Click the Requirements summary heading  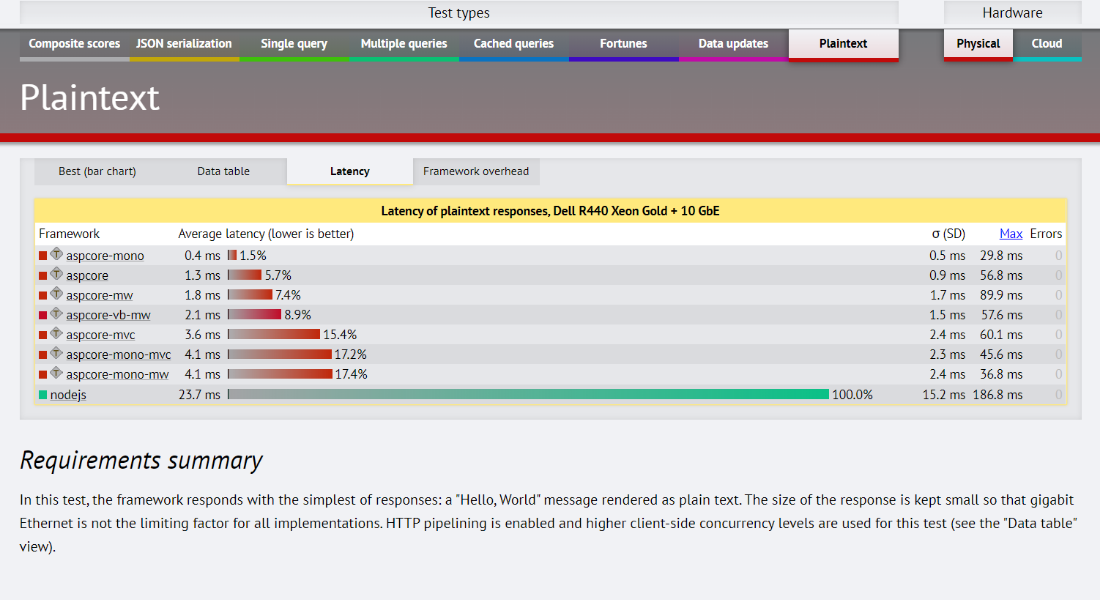[141, 460]
